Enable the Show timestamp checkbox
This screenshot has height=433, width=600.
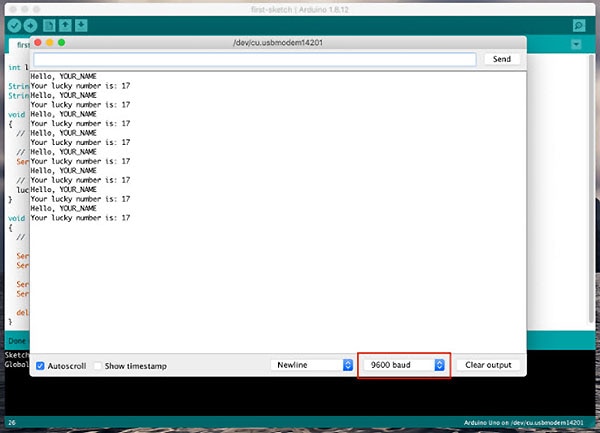(98, 366)
